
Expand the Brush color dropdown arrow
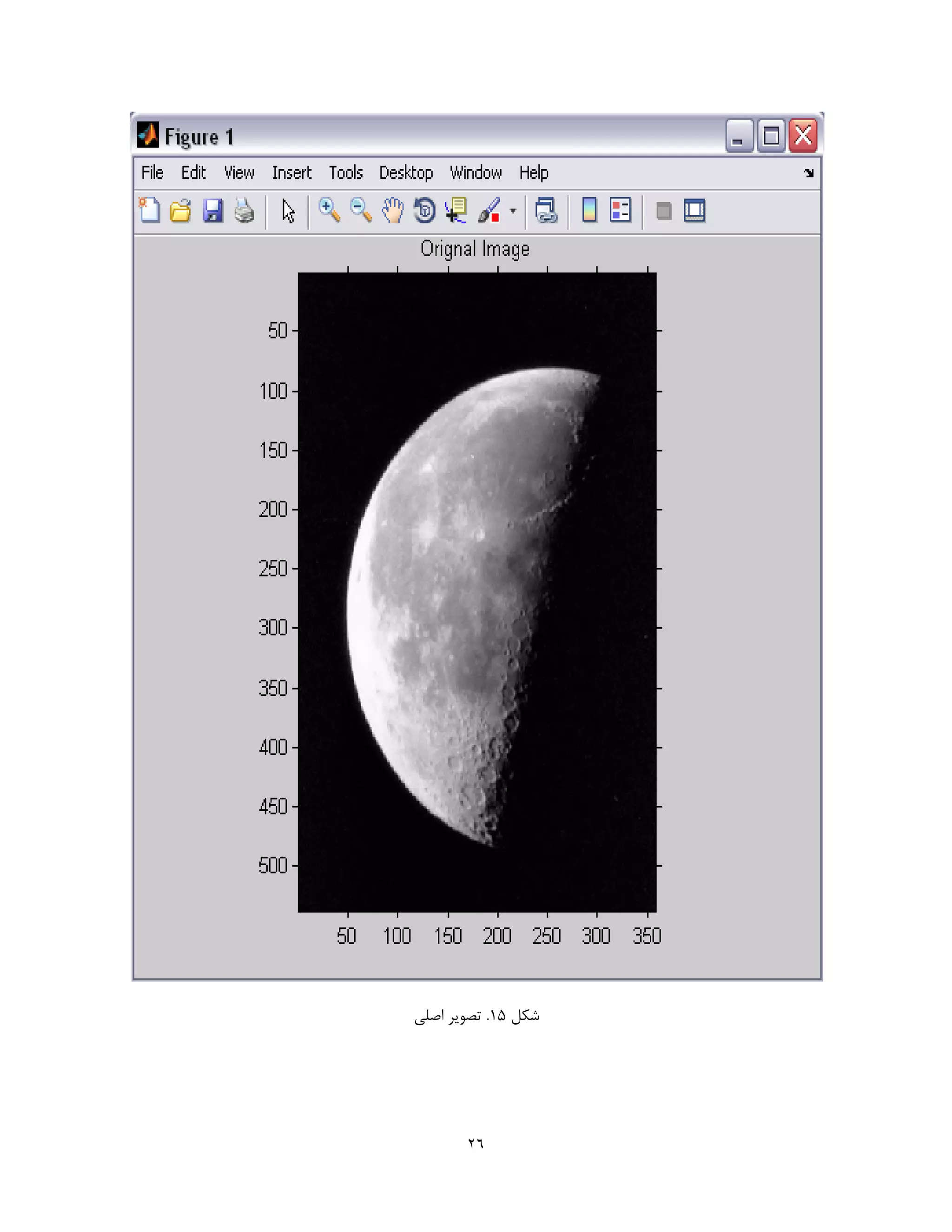pos(513,211)
